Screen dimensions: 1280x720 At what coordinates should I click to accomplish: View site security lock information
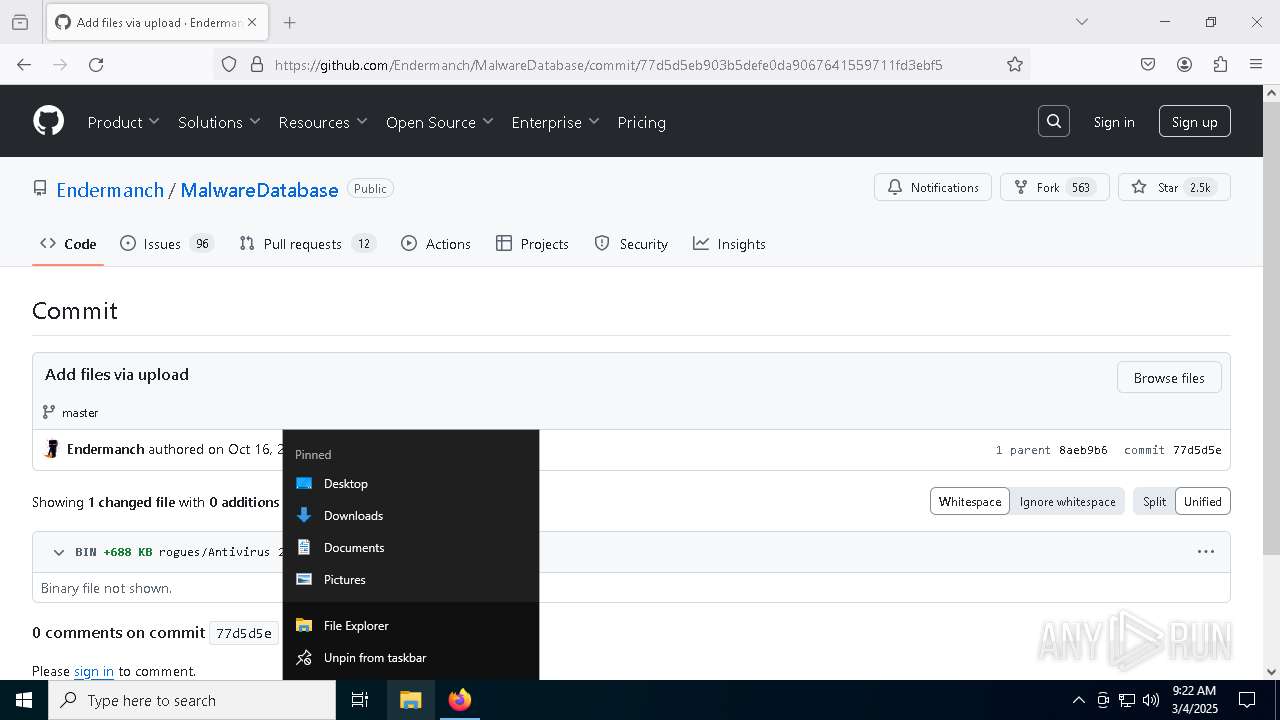coord(257,64)
